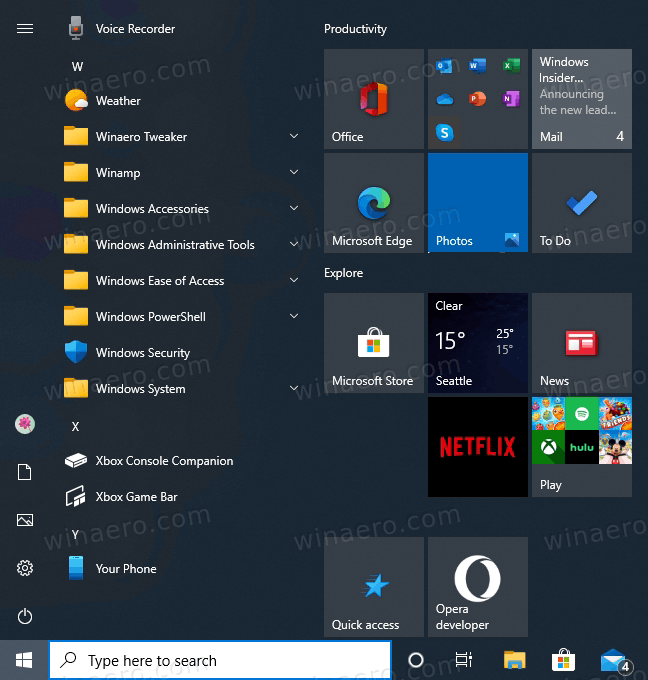
Task: Open Windows Security shield entry
Action: point(182,353)
